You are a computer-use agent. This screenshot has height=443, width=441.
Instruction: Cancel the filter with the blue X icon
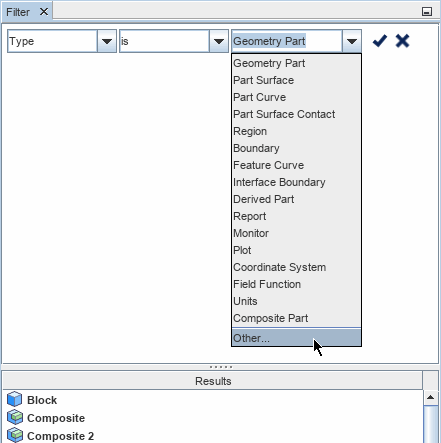pos(402,41)
